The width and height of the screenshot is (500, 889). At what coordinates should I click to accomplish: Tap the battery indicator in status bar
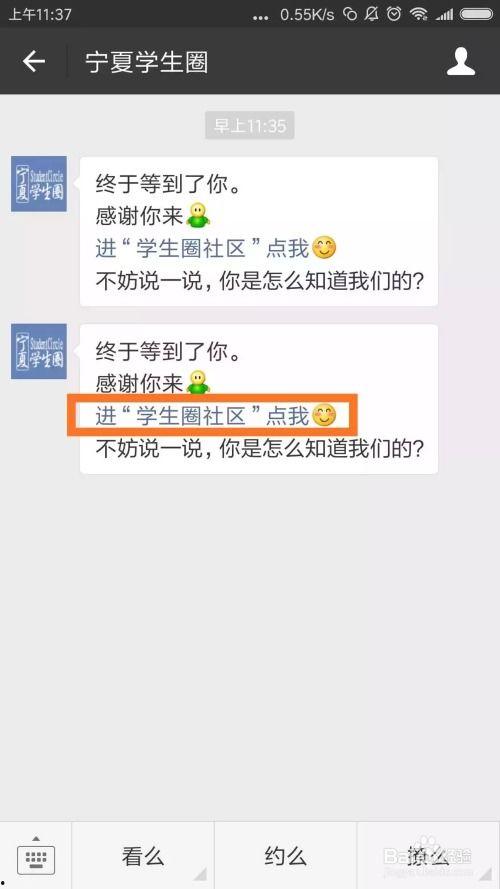[x=476, y=14]
